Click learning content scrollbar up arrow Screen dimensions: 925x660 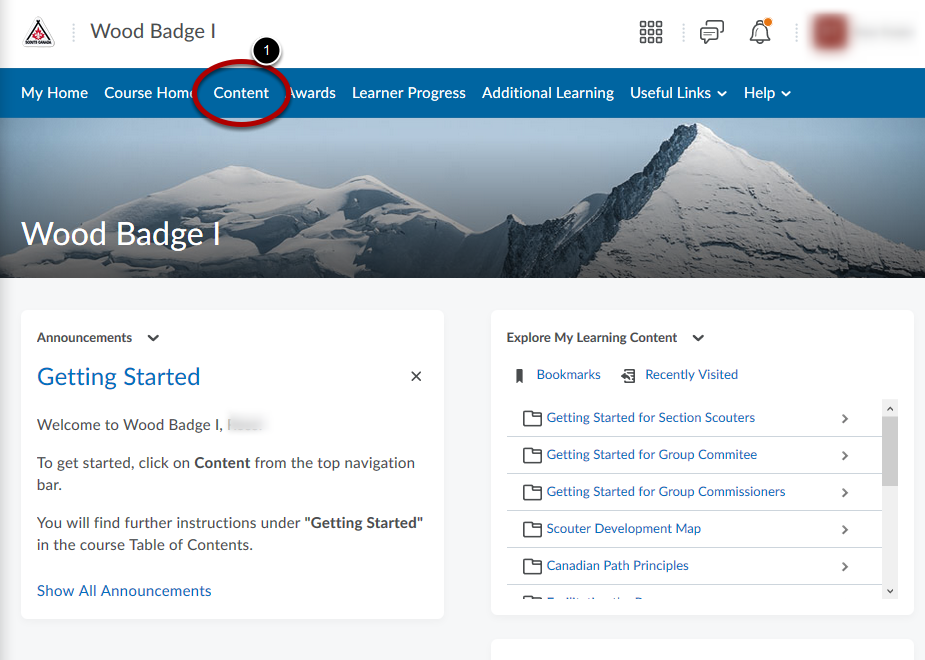[x=890, y=408]
